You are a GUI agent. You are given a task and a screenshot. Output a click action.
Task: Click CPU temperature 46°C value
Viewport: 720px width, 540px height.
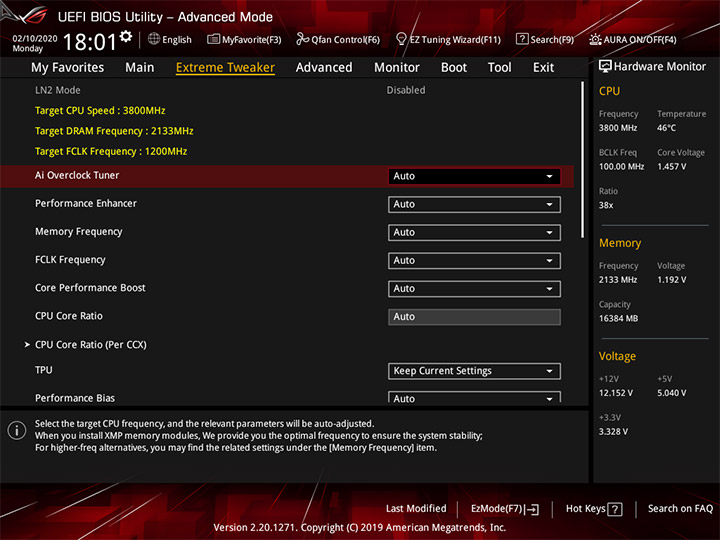666,128
